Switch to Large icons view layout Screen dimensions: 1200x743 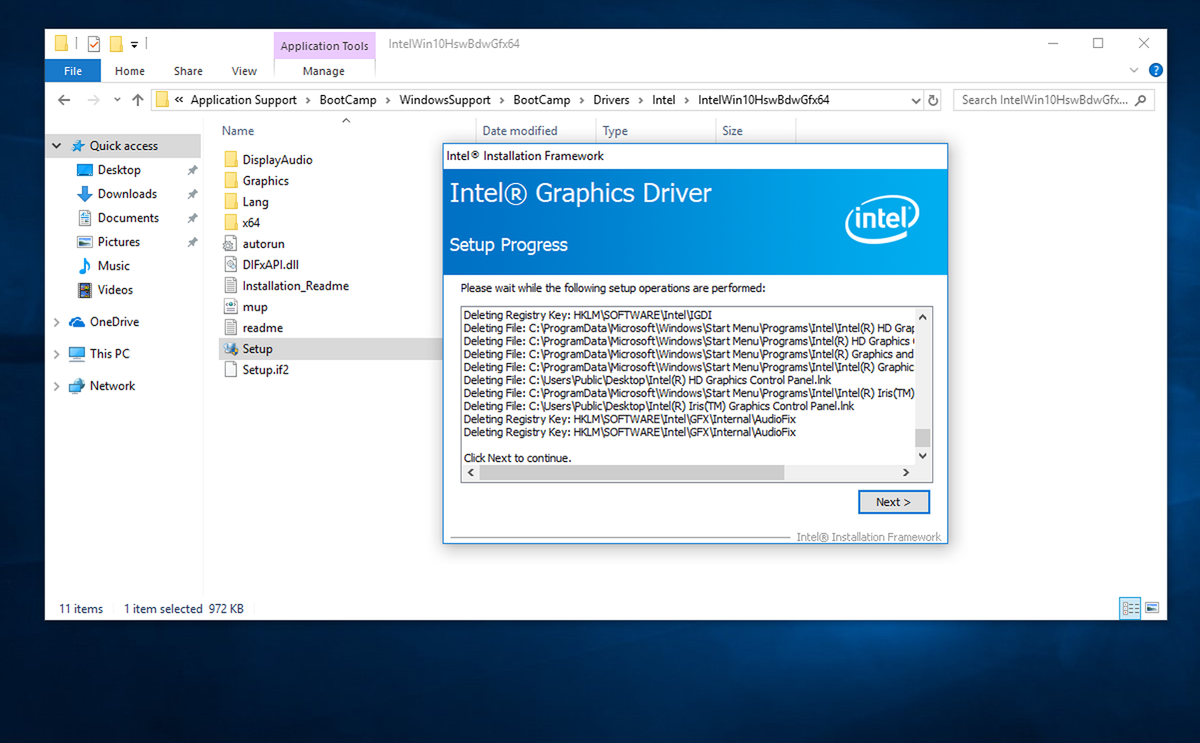click(x=1152, y=608)
